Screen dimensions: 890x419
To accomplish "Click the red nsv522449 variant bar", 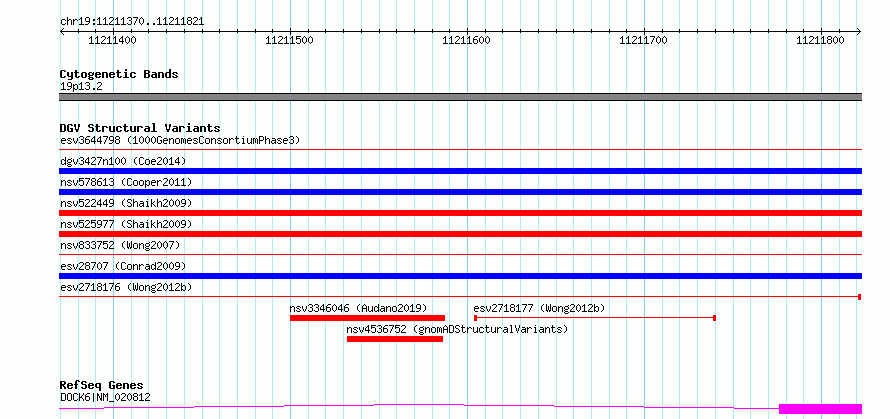I will point(461,213).
